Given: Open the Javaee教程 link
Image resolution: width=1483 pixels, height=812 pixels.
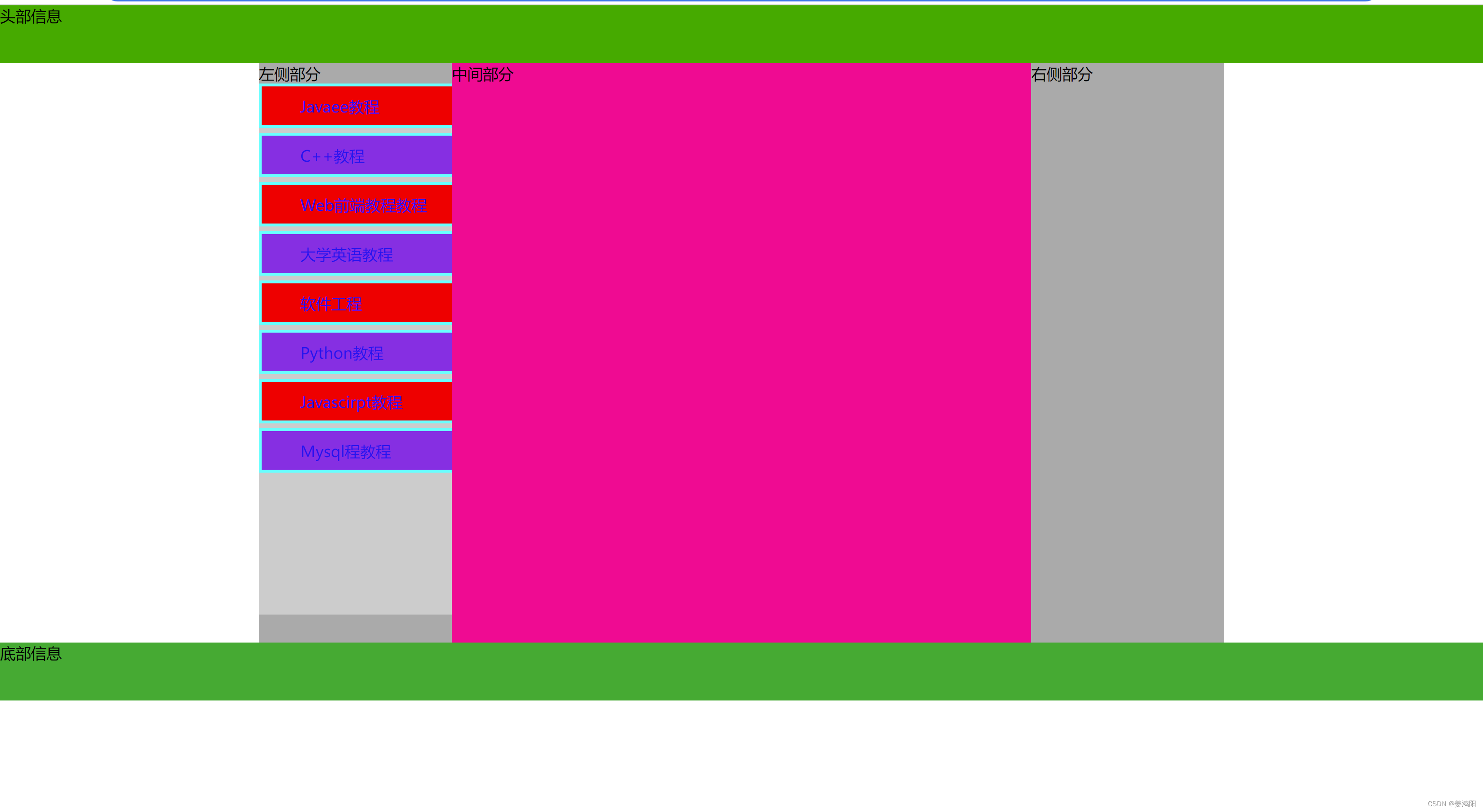Looking at the screenshot, I should (340, 107).
